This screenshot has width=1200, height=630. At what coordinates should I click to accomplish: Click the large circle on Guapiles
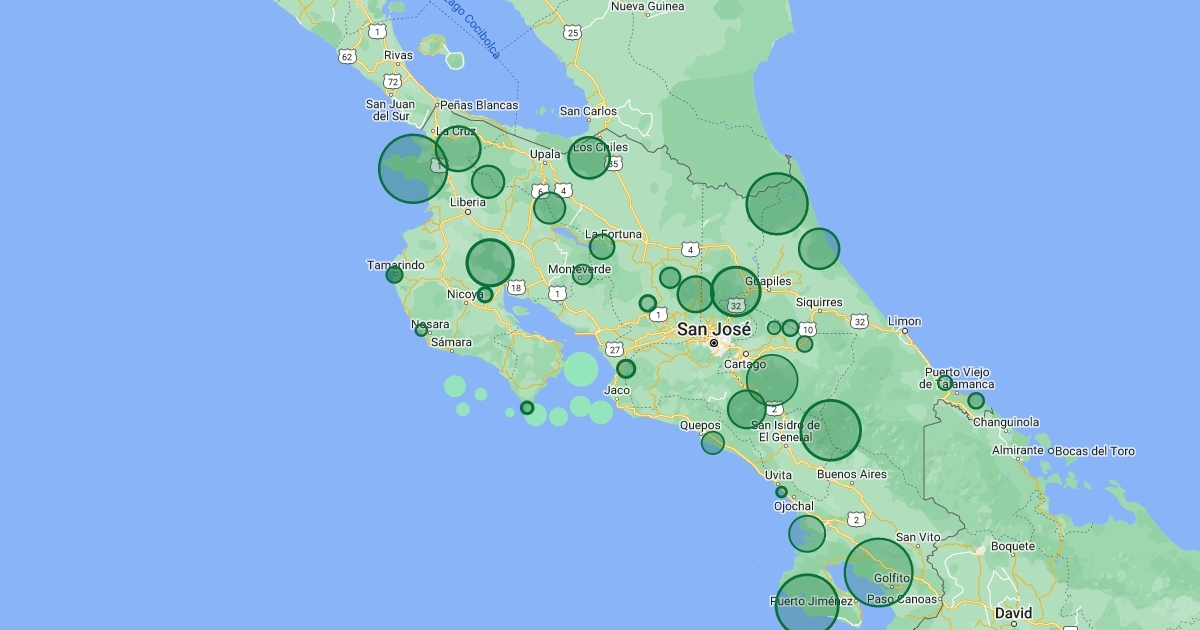point(736,291)
